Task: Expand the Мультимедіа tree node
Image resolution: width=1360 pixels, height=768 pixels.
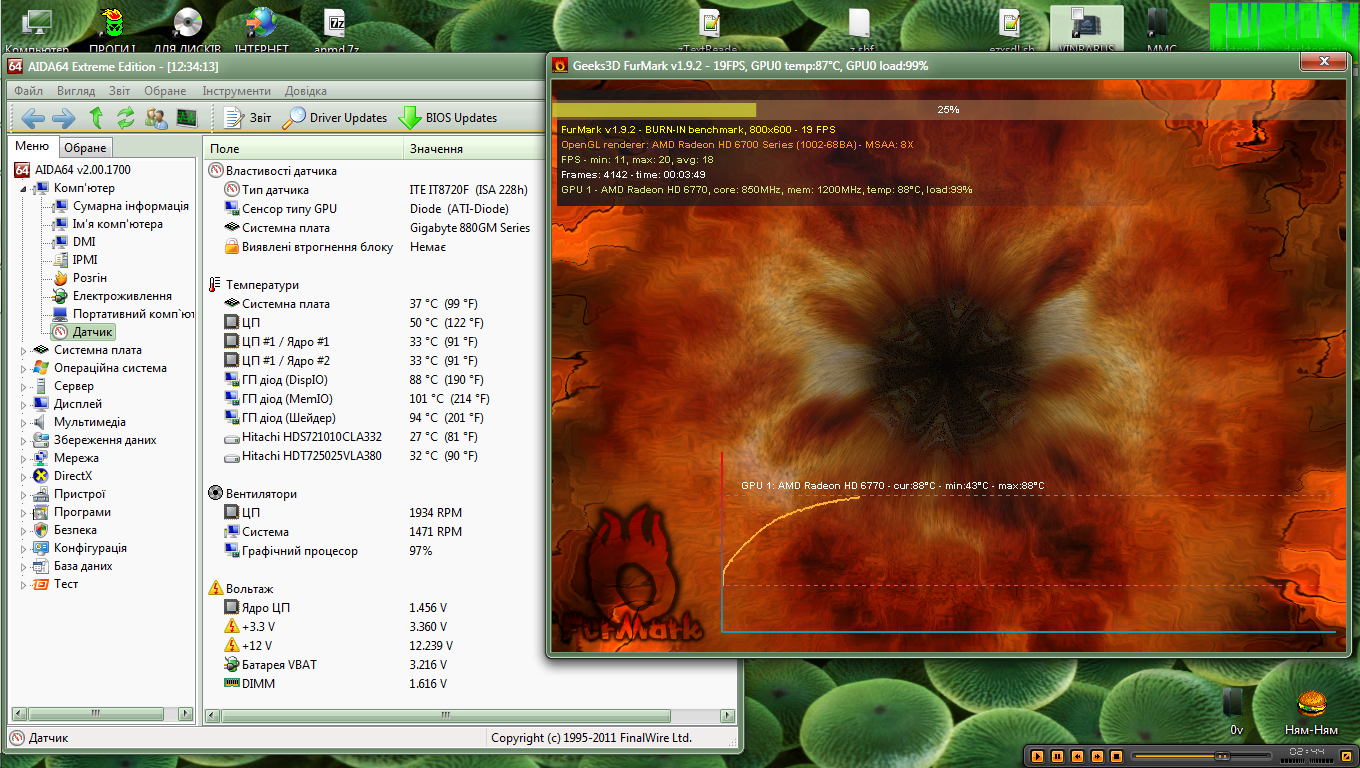Action: [x=25, y=422]
